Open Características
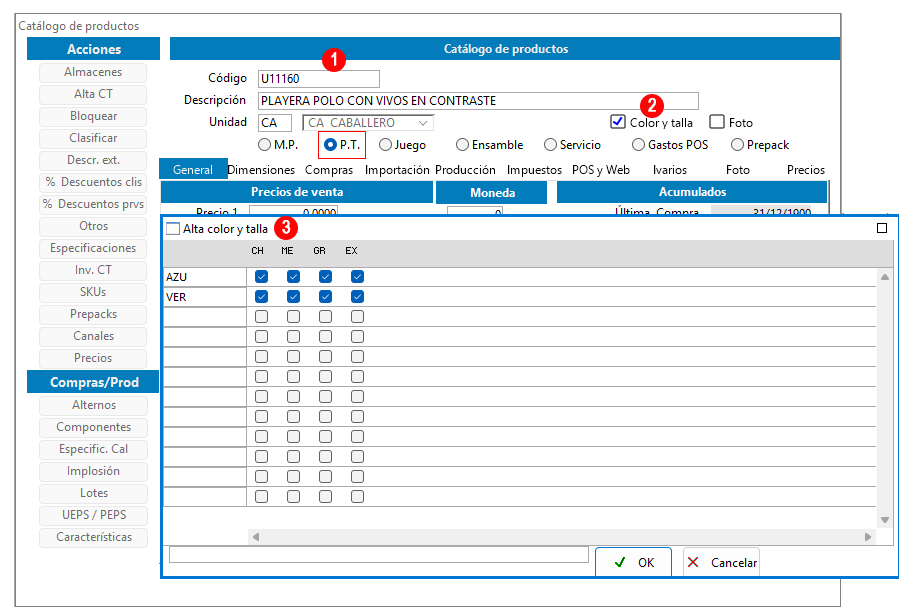 tap(93, 538)
